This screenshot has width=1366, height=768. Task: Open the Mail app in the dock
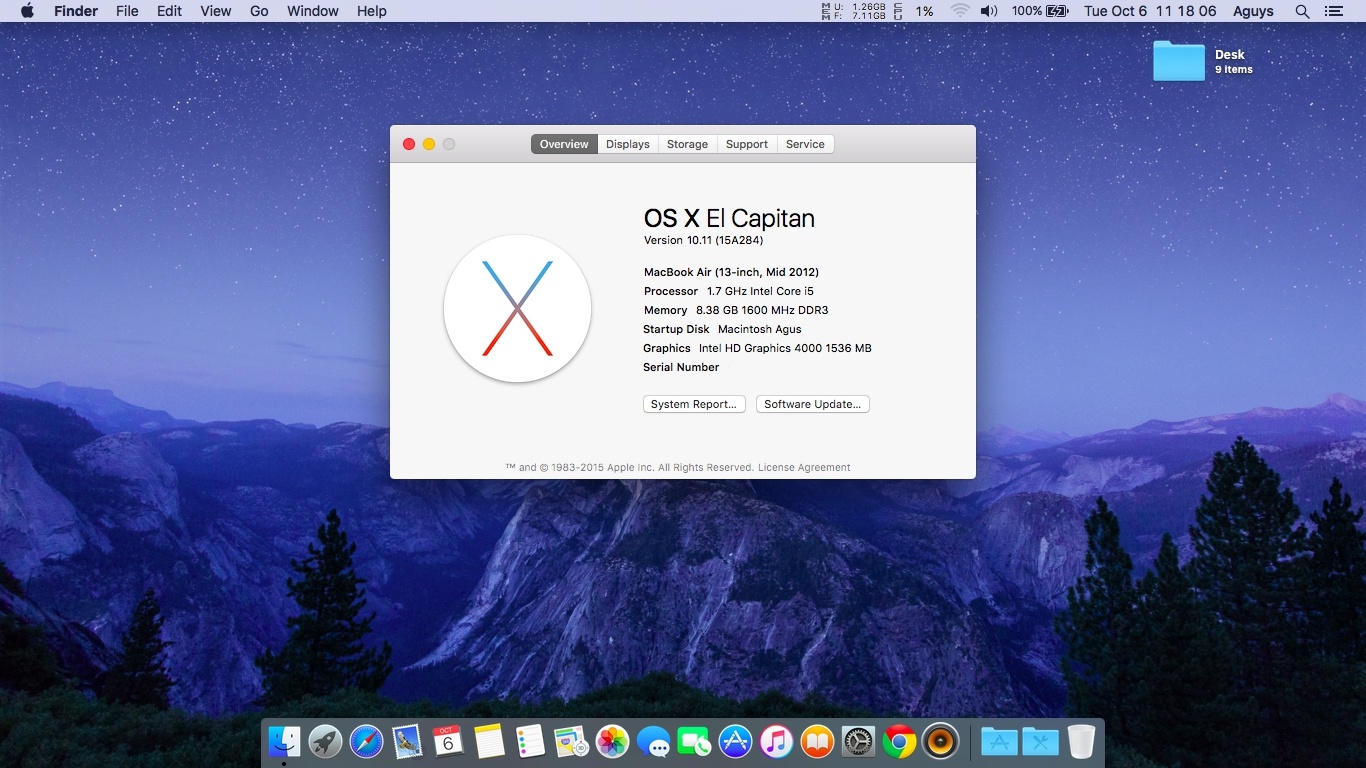click(406, 741)
